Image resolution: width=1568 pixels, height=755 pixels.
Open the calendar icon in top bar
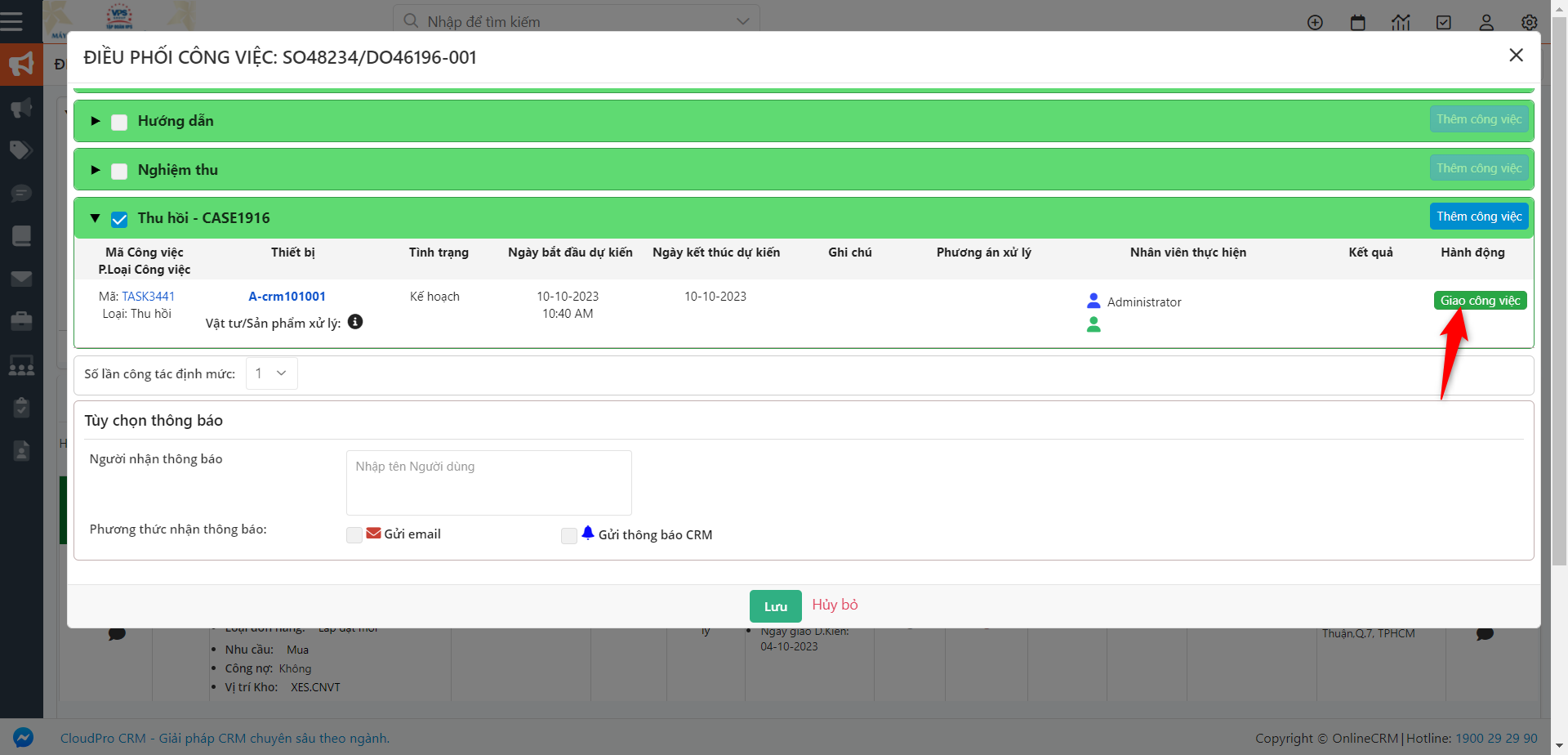pos(1358,22)
